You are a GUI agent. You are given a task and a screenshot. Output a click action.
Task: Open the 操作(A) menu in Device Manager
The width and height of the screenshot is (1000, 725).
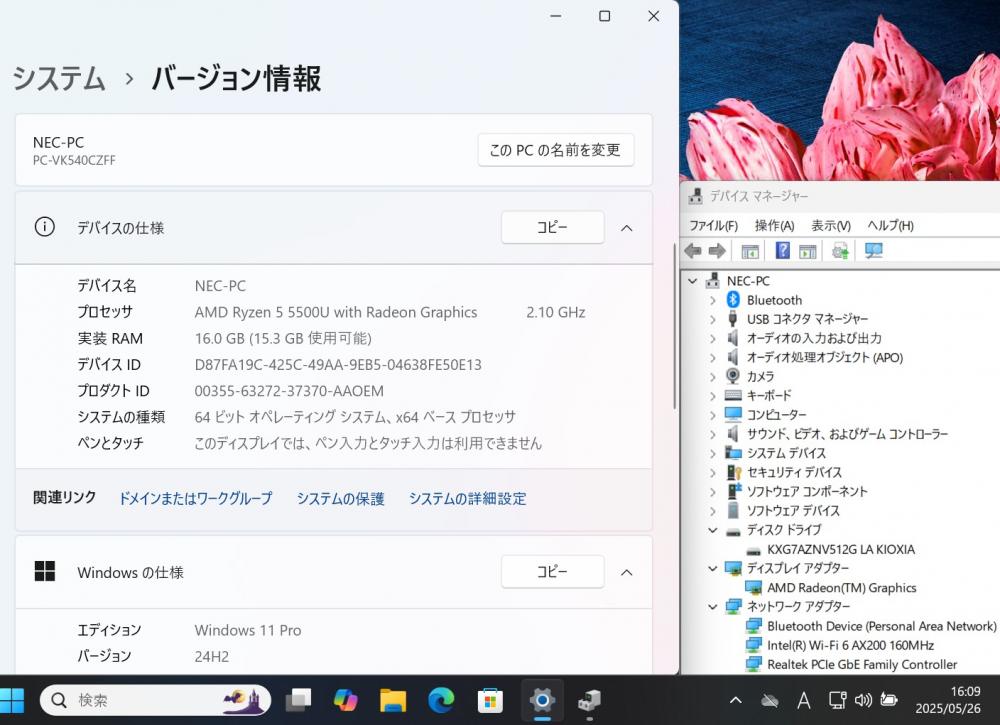pos(774,225)
